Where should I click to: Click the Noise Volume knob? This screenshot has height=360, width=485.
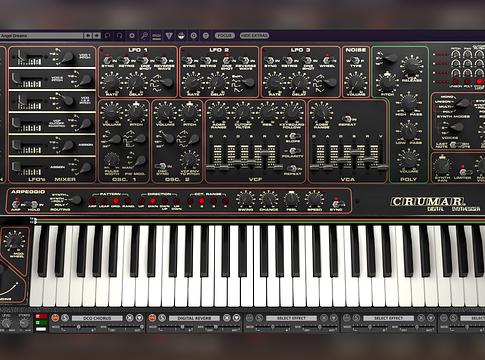pyautogui.click(x=356, y=82)
